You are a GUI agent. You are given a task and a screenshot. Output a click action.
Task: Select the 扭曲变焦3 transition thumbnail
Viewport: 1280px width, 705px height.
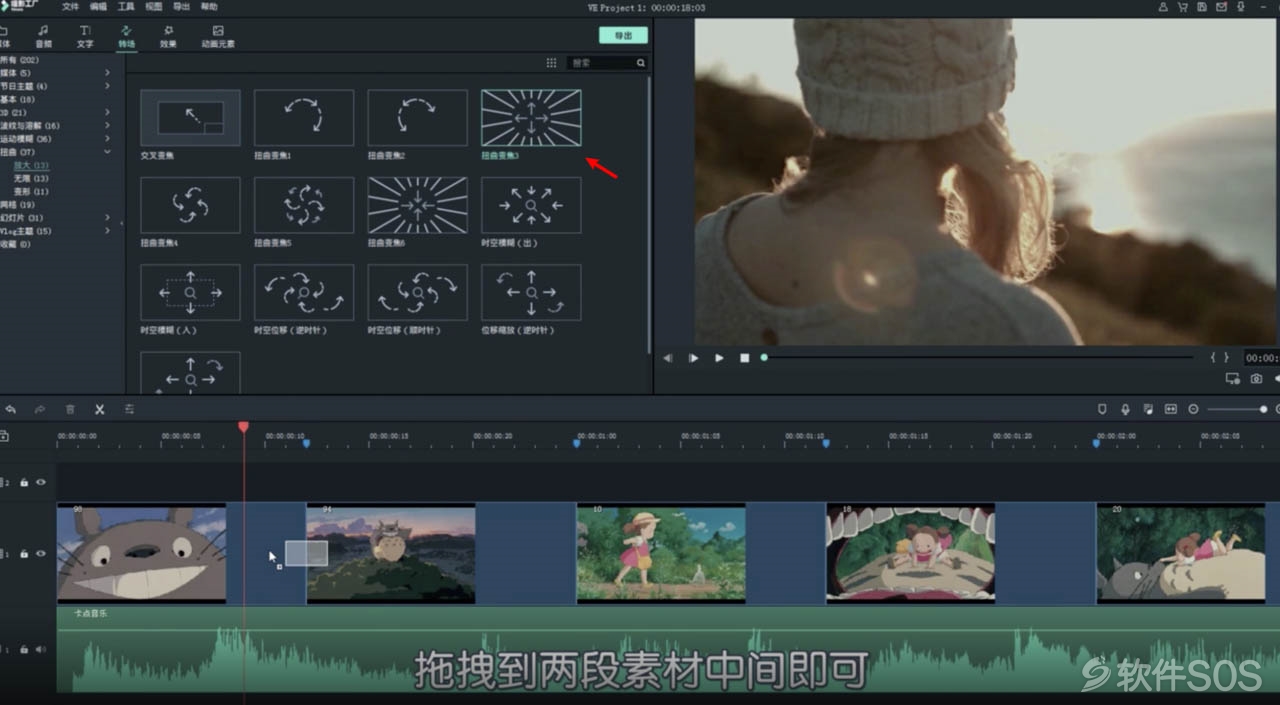531,118
